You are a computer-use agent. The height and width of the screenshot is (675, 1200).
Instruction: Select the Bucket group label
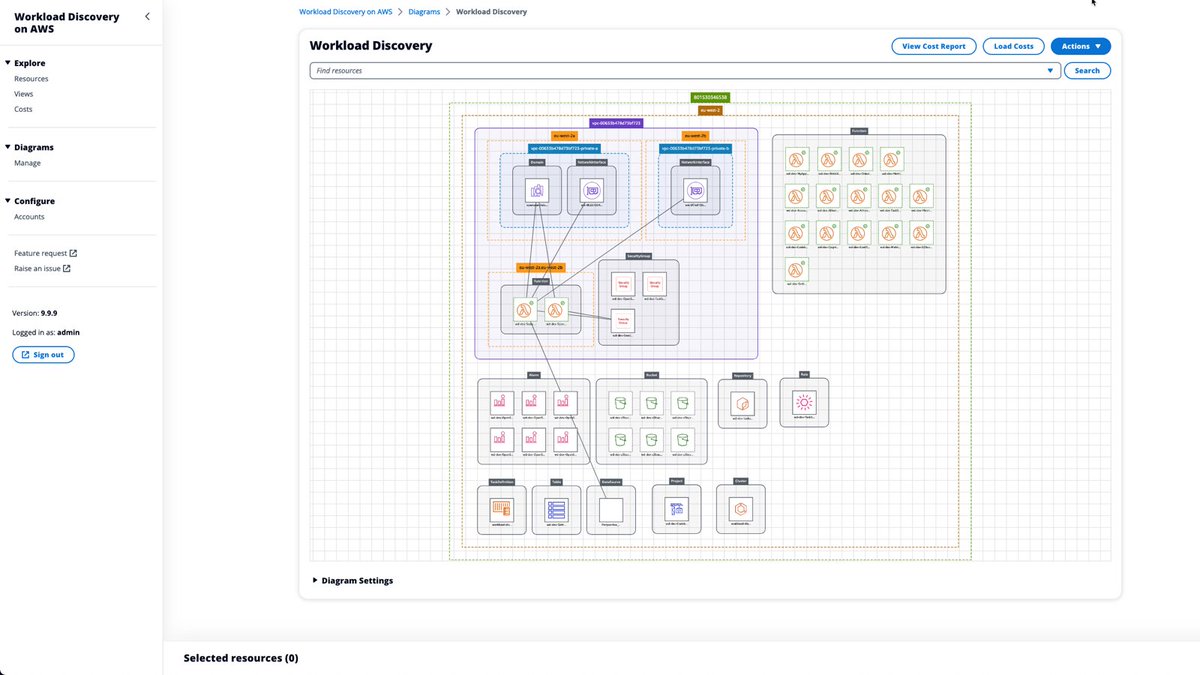[651, 374]
